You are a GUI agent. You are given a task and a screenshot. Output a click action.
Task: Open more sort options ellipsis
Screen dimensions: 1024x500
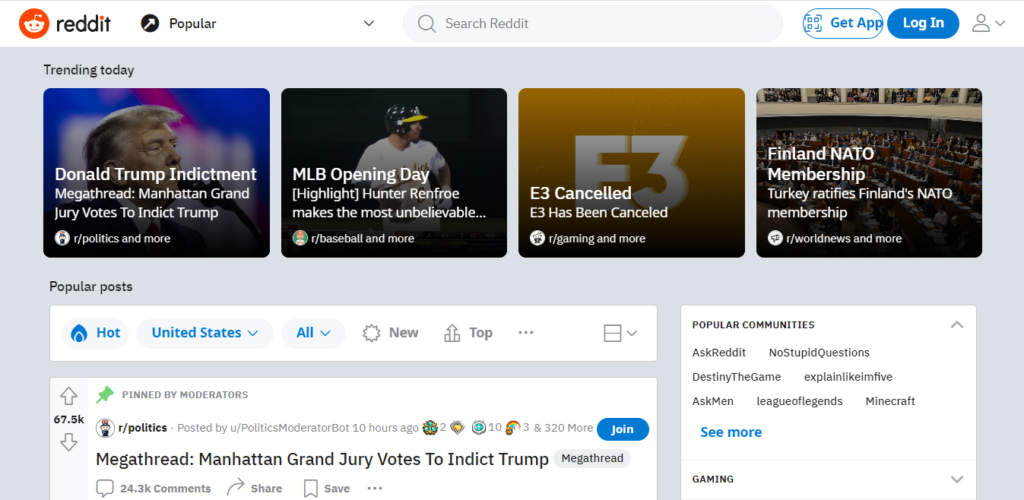click(x=526, y=332)
